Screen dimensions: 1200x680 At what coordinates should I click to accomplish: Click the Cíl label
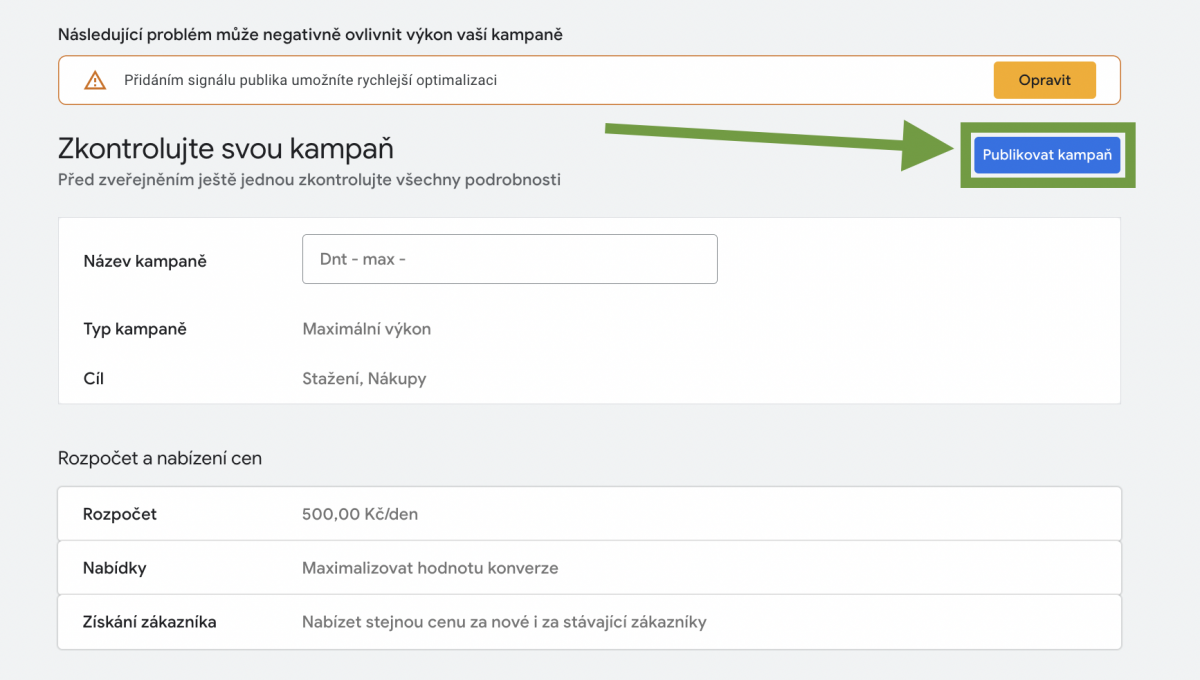point(94,379)
